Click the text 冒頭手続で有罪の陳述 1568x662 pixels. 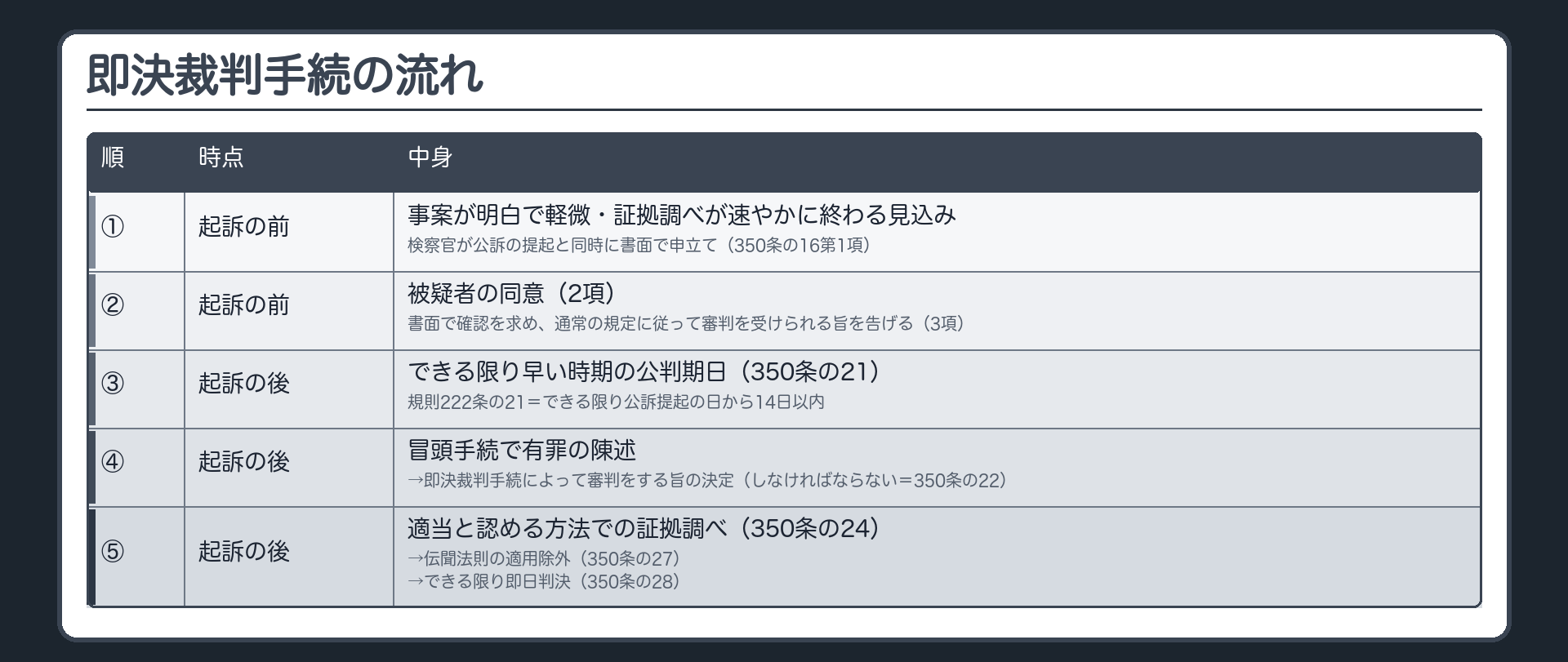point(521,450)
